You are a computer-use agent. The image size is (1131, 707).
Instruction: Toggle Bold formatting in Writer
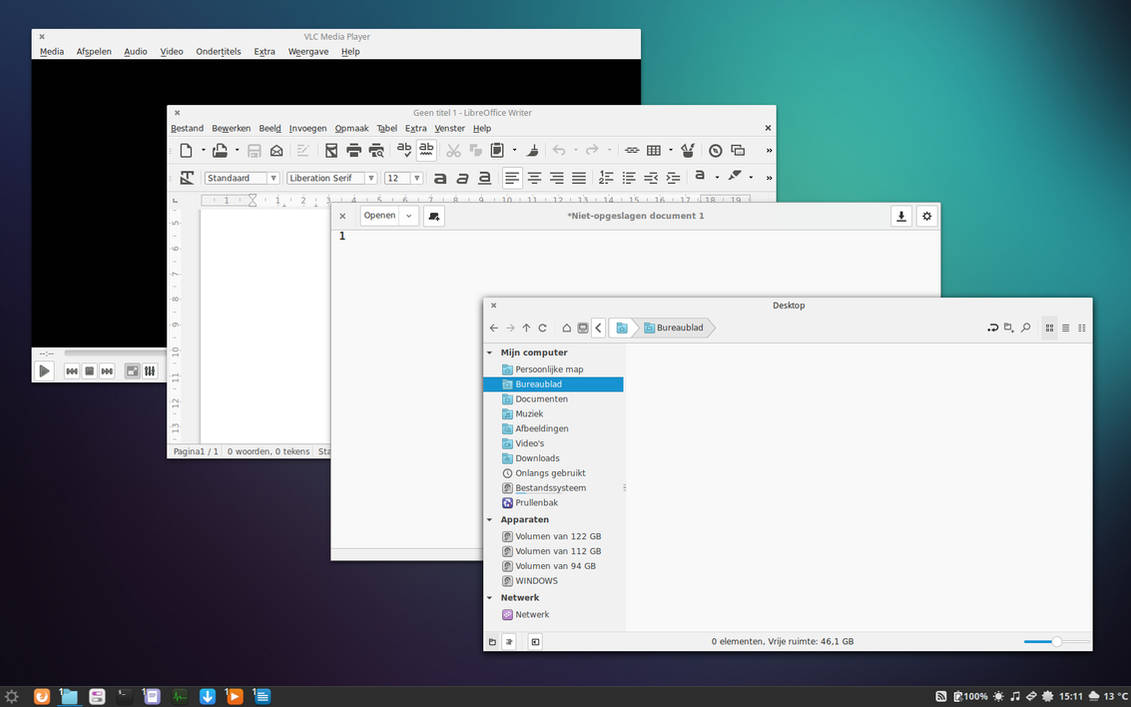pos(440,177)
